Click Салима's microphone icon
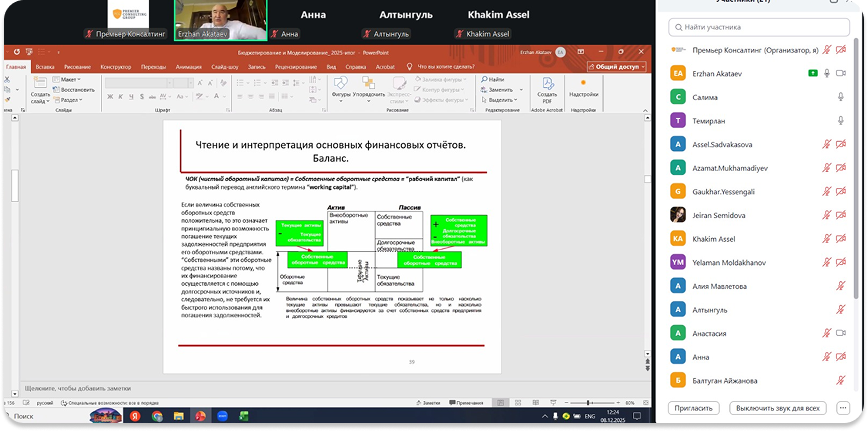 [x=841, y=97]
